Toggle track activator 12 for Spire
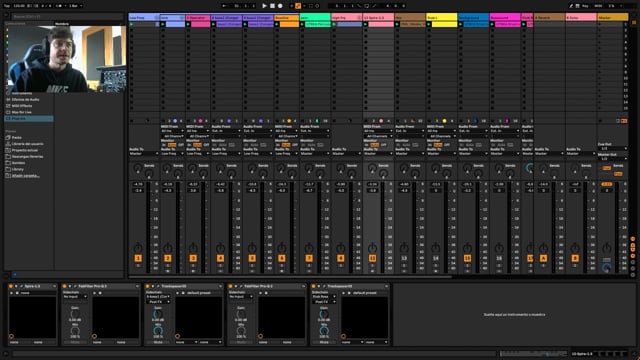The width and height of the screenshot is (640, 360). click(x=372, y=258)
